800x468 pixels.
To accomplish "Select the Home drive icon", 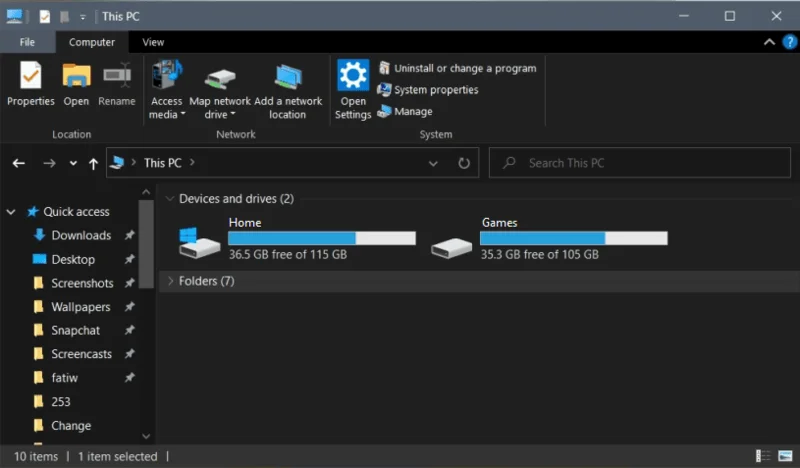I will (199, 243).
